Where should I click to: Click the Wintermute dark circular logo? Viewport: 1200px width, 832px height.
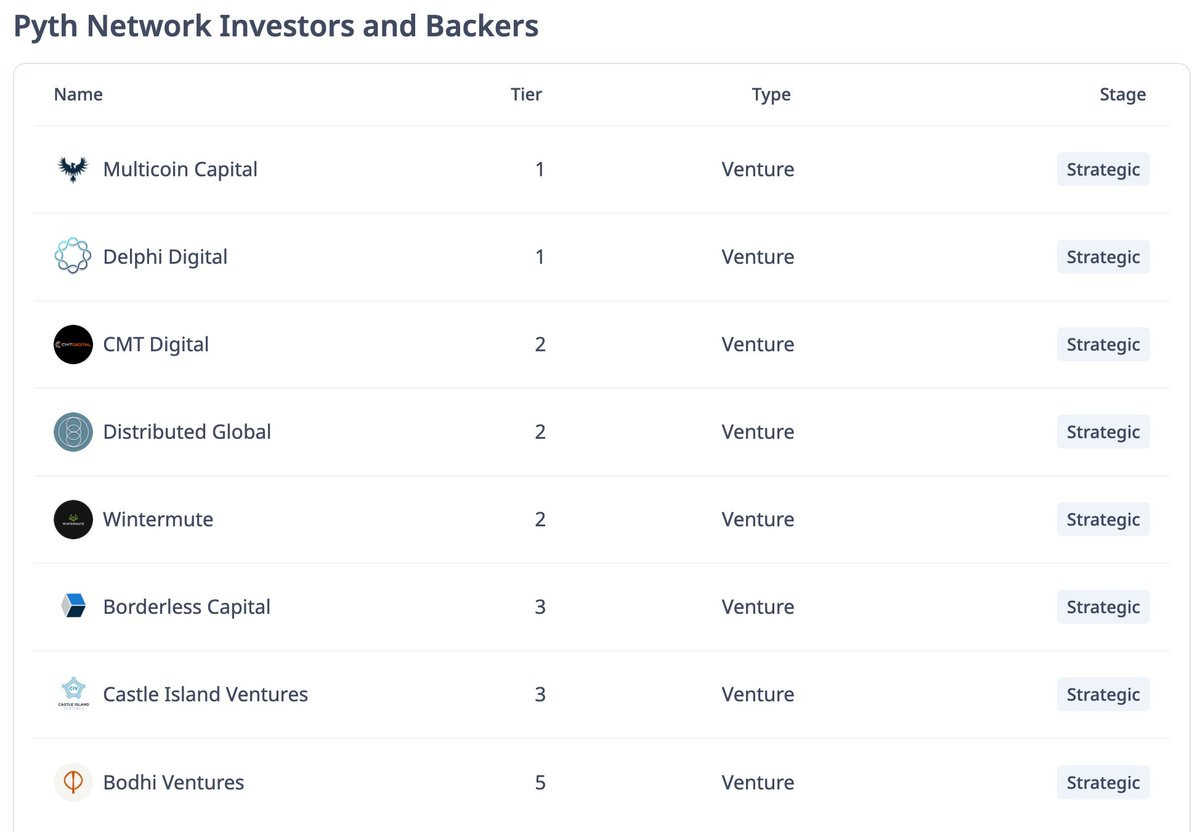(72, 519)
